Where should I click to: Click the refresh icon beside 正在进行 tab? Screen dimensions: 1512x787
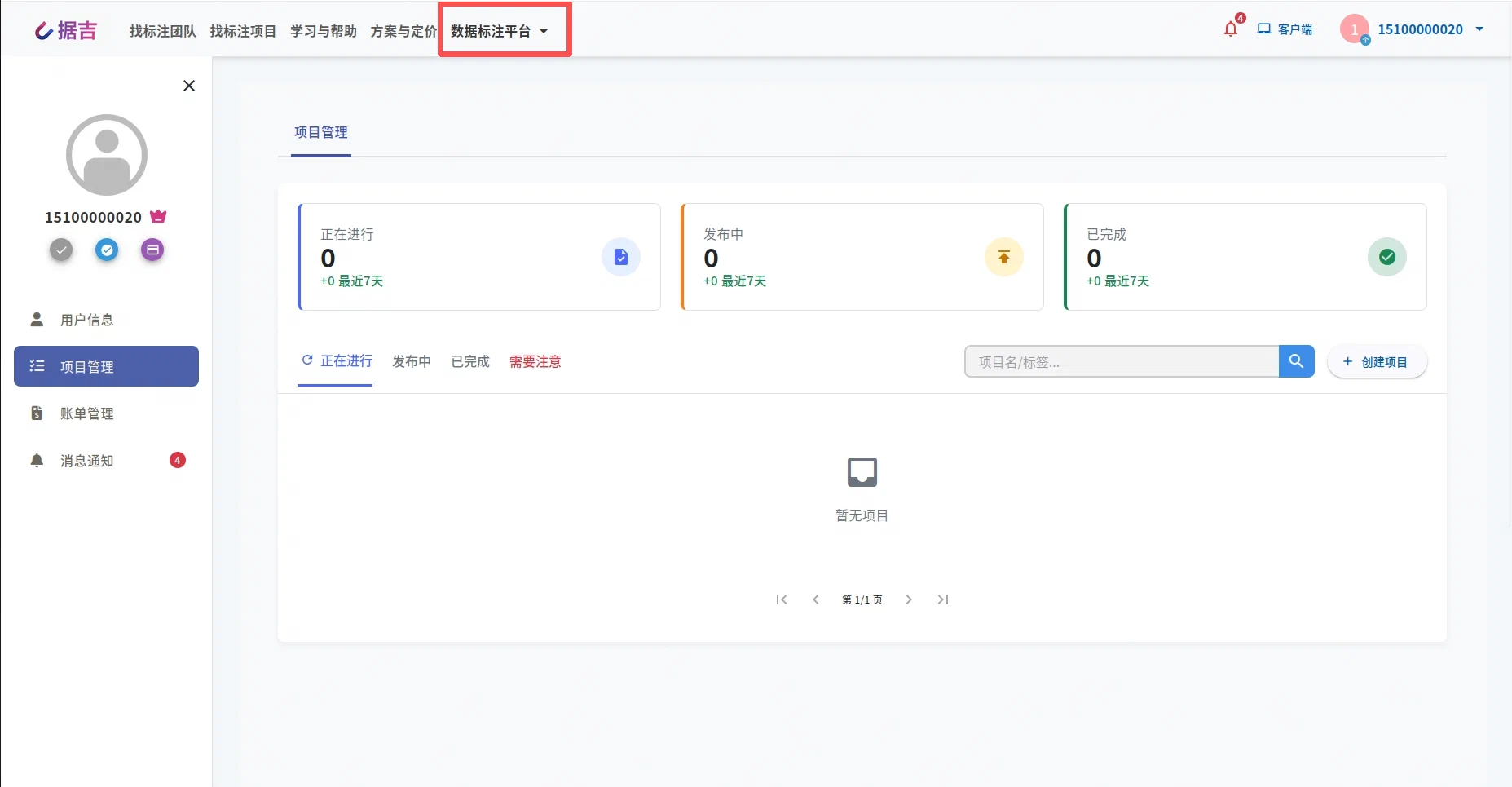coord(307,360)
